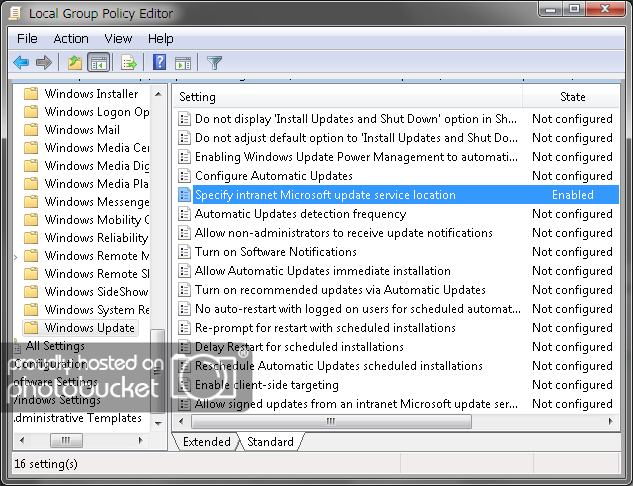Screen dimensions: 633x486
Task: Click folder icon of Windows Installer
Action: tap(31, 94)
